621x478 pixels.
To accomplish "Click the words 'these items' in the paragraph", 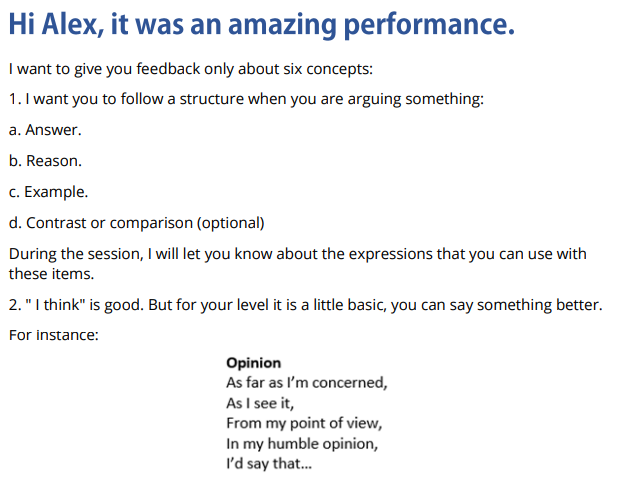I will (47, 273).
